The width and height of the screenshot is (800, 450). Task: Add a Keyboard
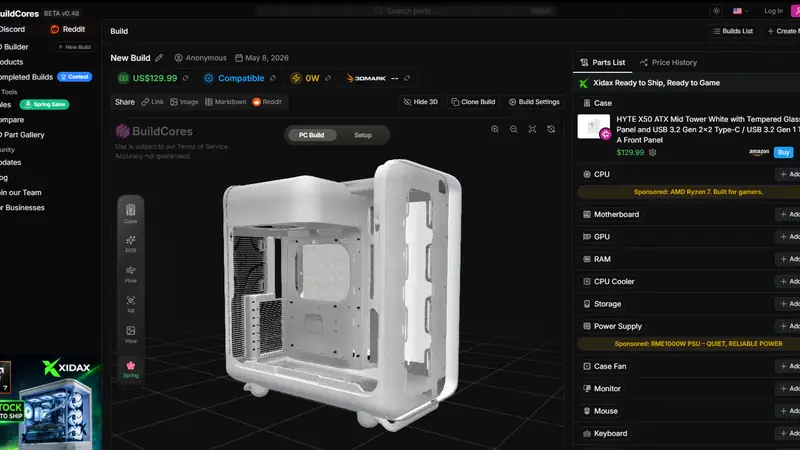[x=789, y=434]
